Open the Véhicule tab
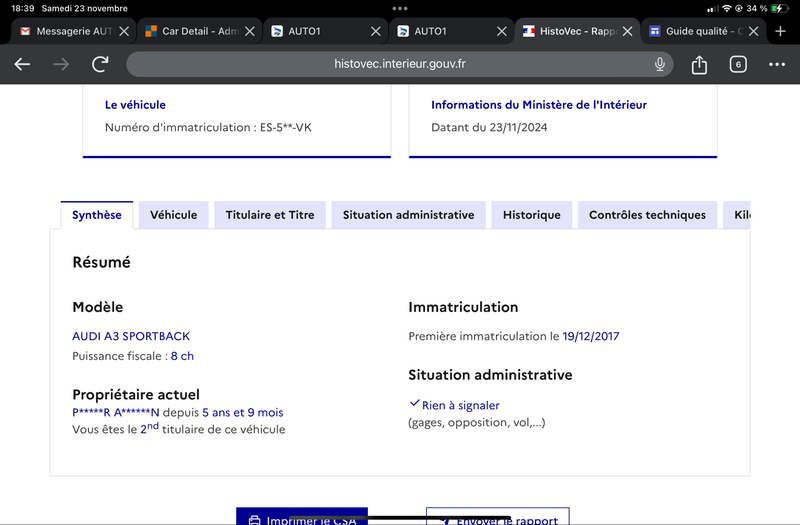Screen dimensions: 800x525 (173, 215)
